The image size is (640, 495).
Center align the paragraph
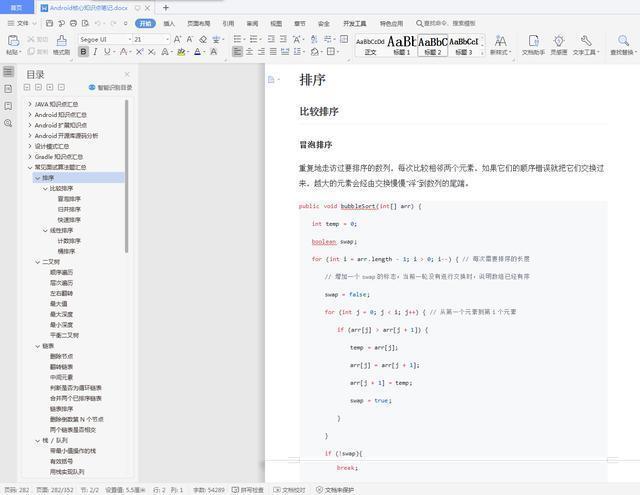click(x=249, y=52)
